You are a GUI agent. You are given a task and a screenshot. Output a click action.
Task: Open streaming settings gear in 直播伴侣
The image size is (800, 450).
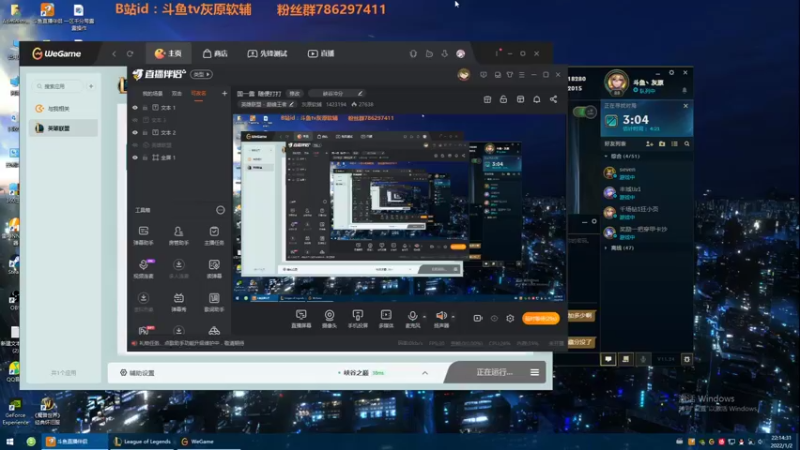pyautogui.click(x=510, y=318)
